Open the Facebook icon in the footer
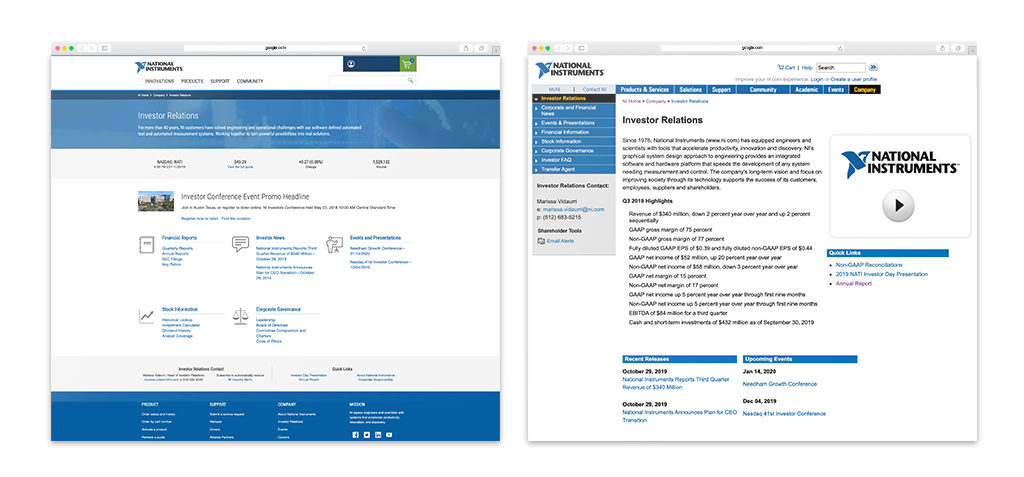Image resolution: width=1024 pixels, height=477 pixels. (x=356, y=435)
